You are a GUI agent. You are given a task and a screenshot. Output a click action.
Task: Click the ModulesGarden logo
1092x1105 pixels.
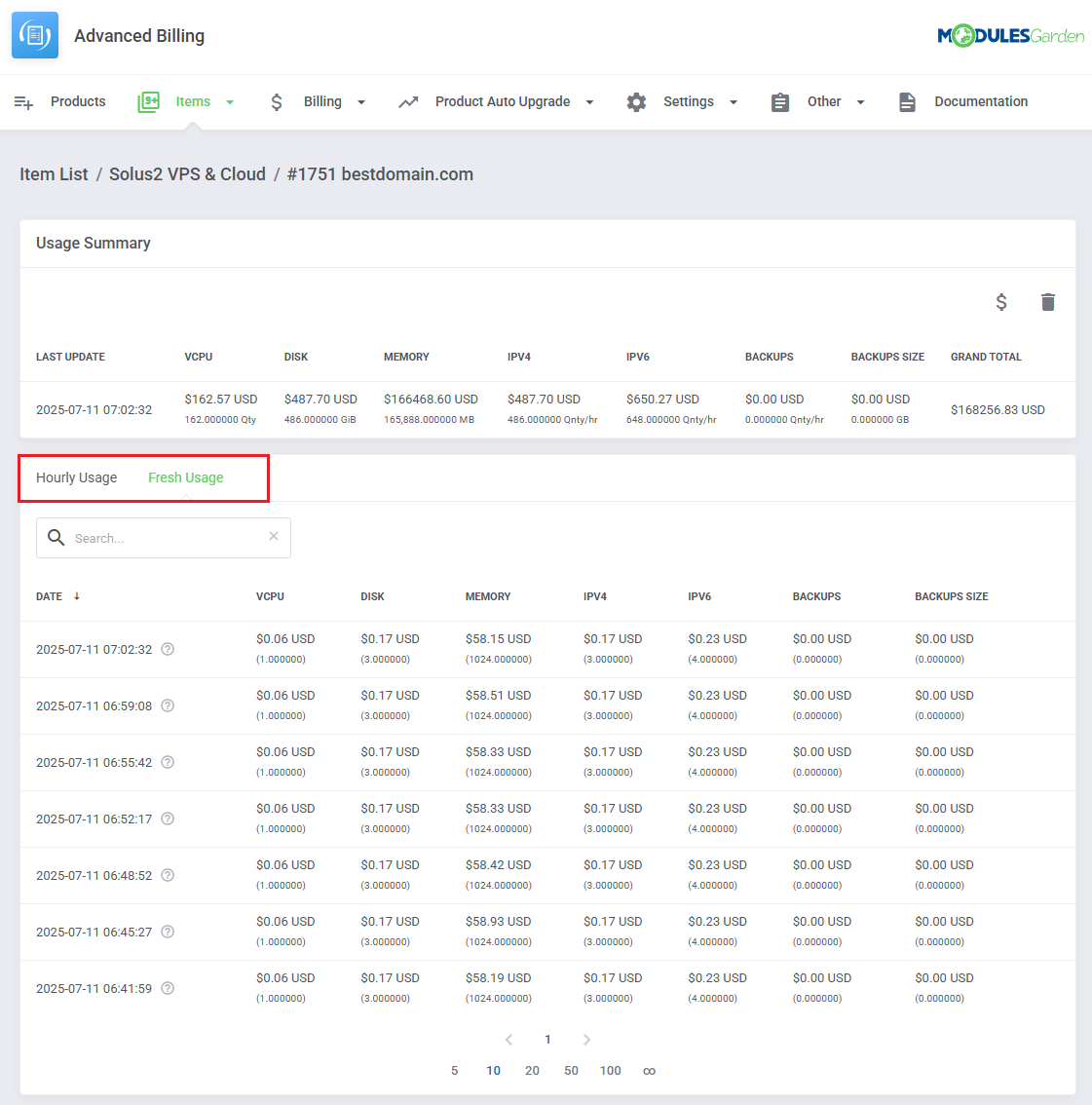pos(1010,36)
